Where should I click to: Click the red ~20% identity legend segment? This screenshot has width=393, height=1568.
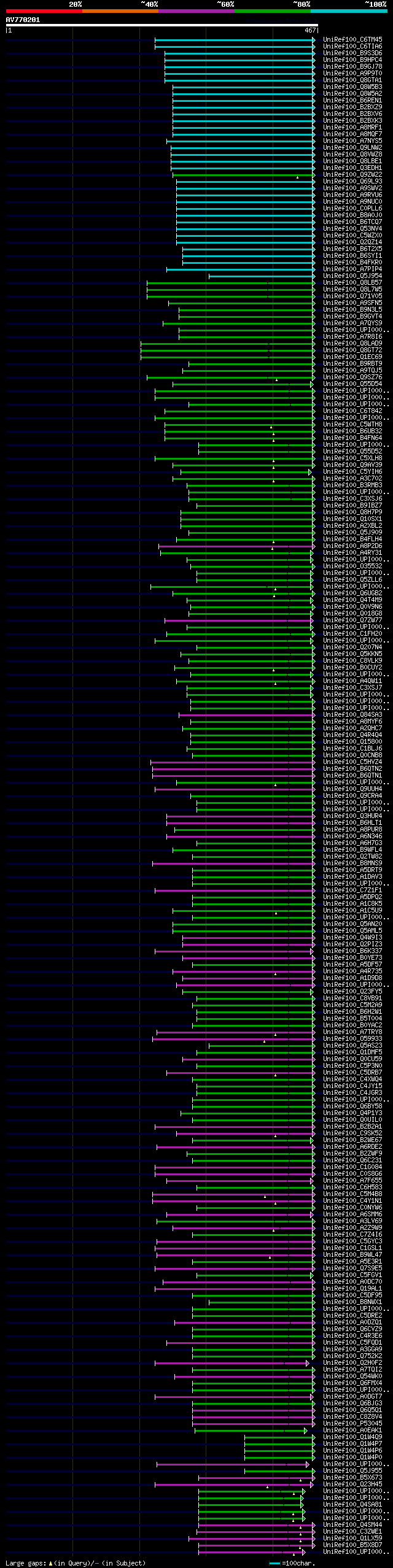coord(44,11)
